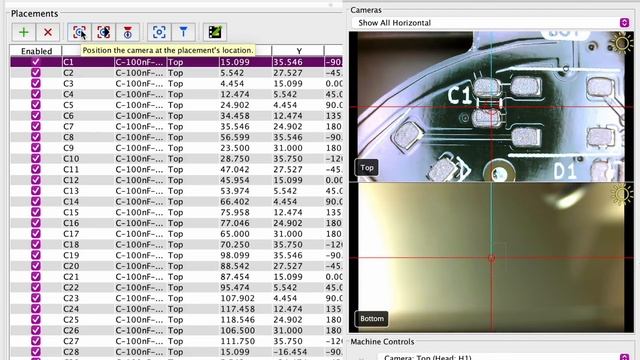
Task: Select placement ID C10
Action: coord(71,158)
